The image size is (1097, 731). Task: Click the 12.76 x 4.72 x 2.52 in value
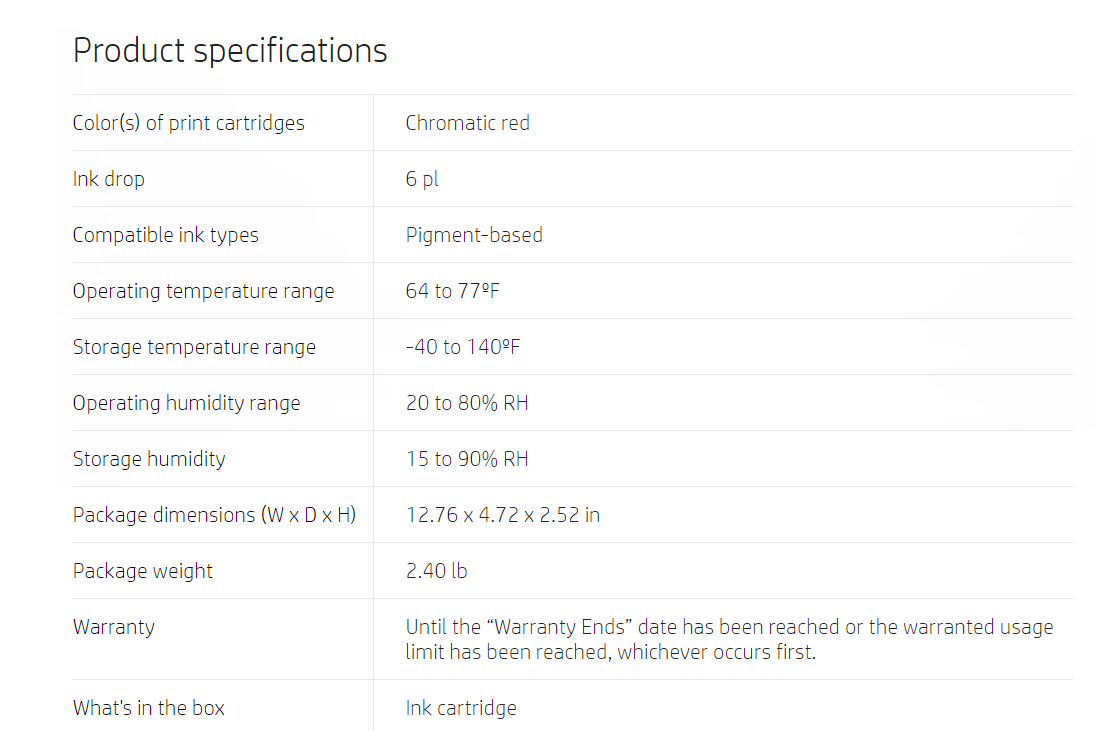point(503,515)
